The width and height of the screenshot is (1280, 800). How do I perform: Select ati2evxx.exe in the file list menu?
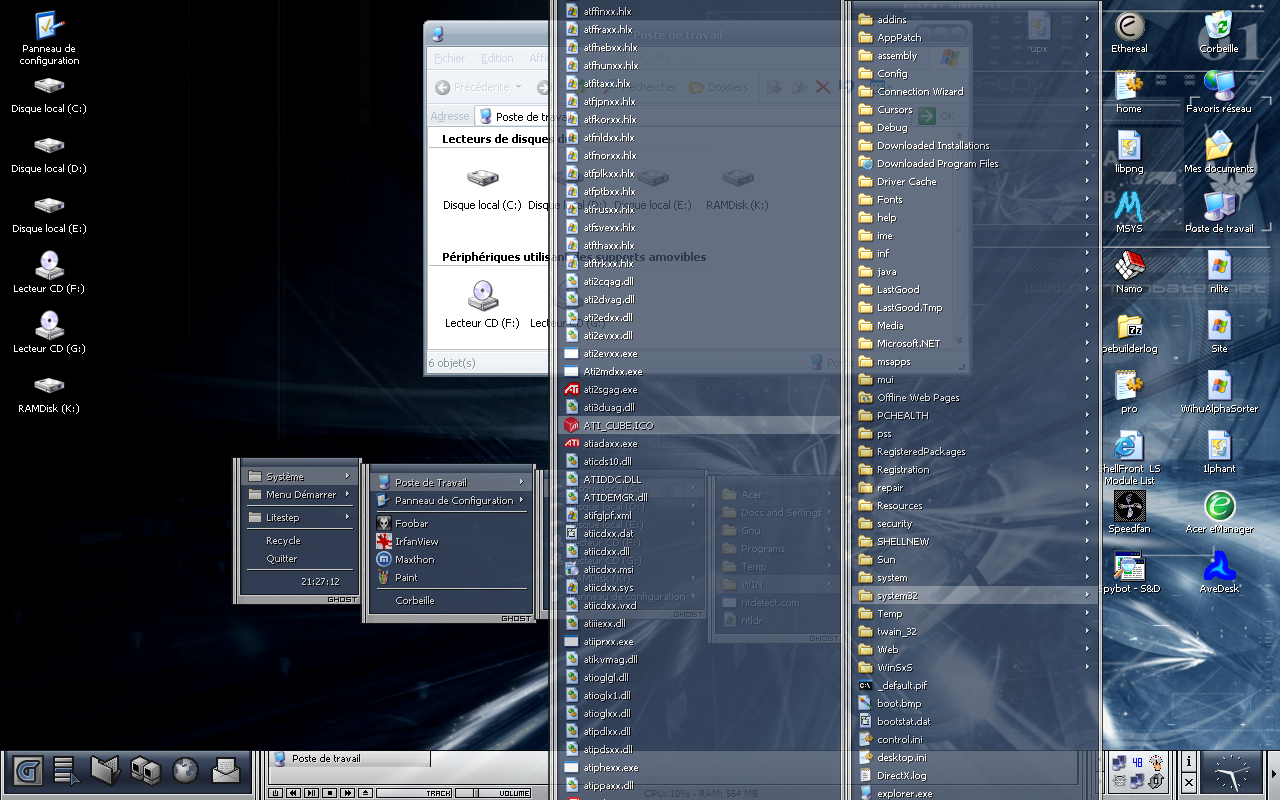(700, 353)
